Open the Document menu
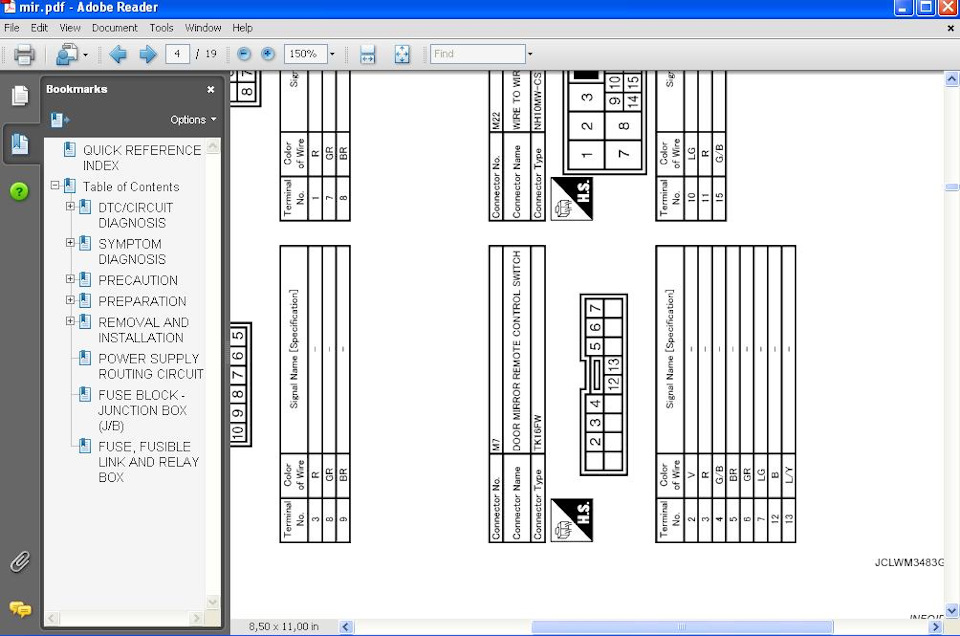Screen dimensions: 960x636 (114, 28)
